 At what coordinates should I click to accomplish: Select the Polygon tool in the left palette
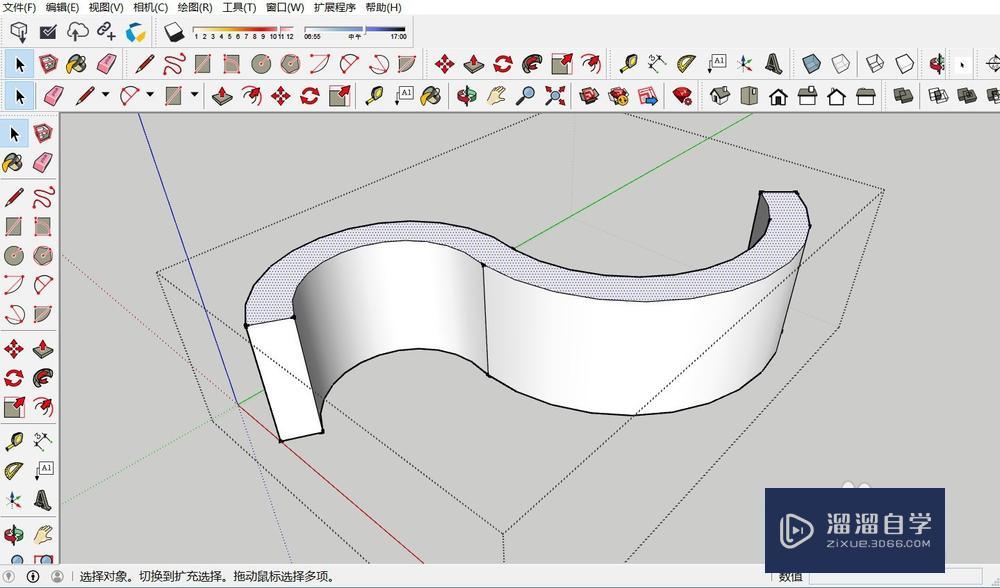coord(43,256)
